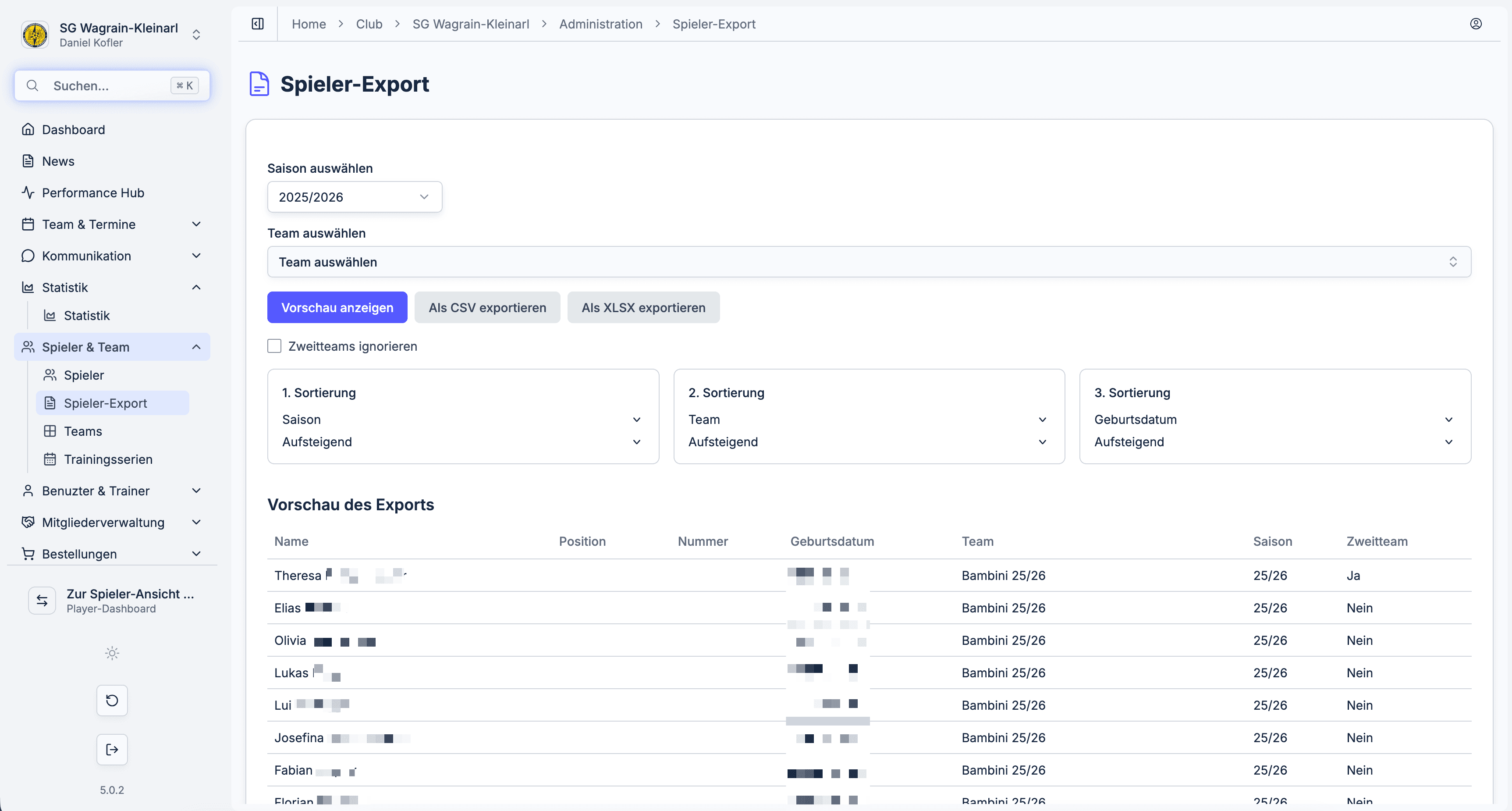
Task: Click Home breadcrumb link
Action: pyautogui.click(x=309, y=24)
